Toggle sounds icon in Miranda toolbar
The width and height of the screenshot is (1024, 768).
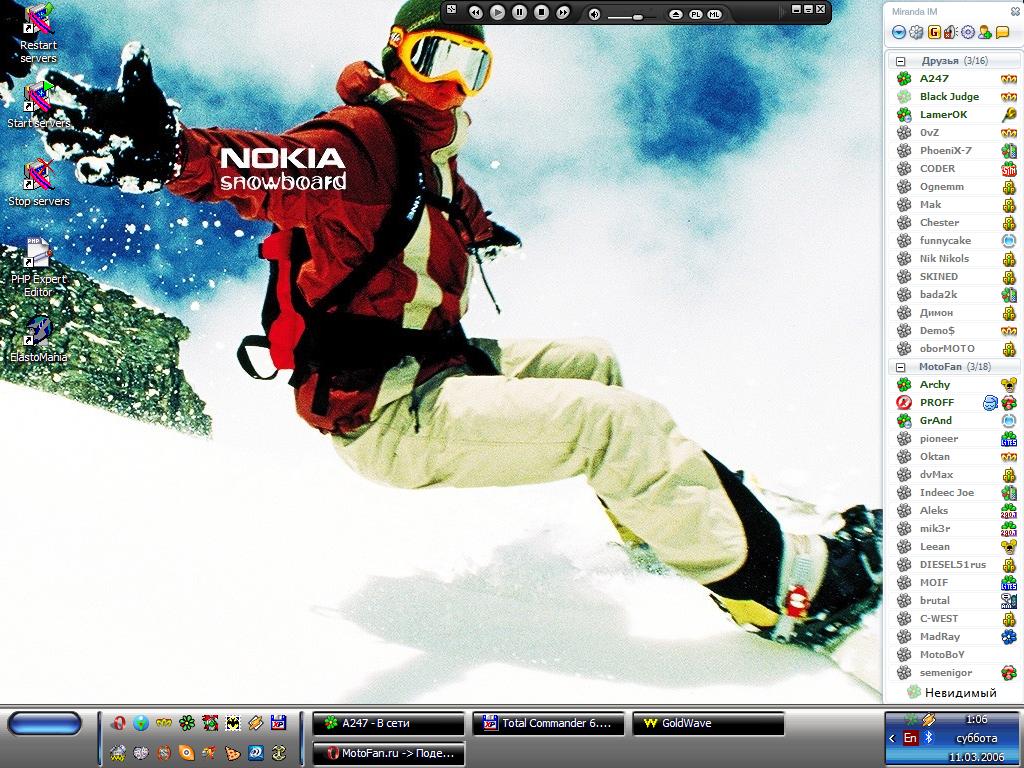[x=950, y=32]
